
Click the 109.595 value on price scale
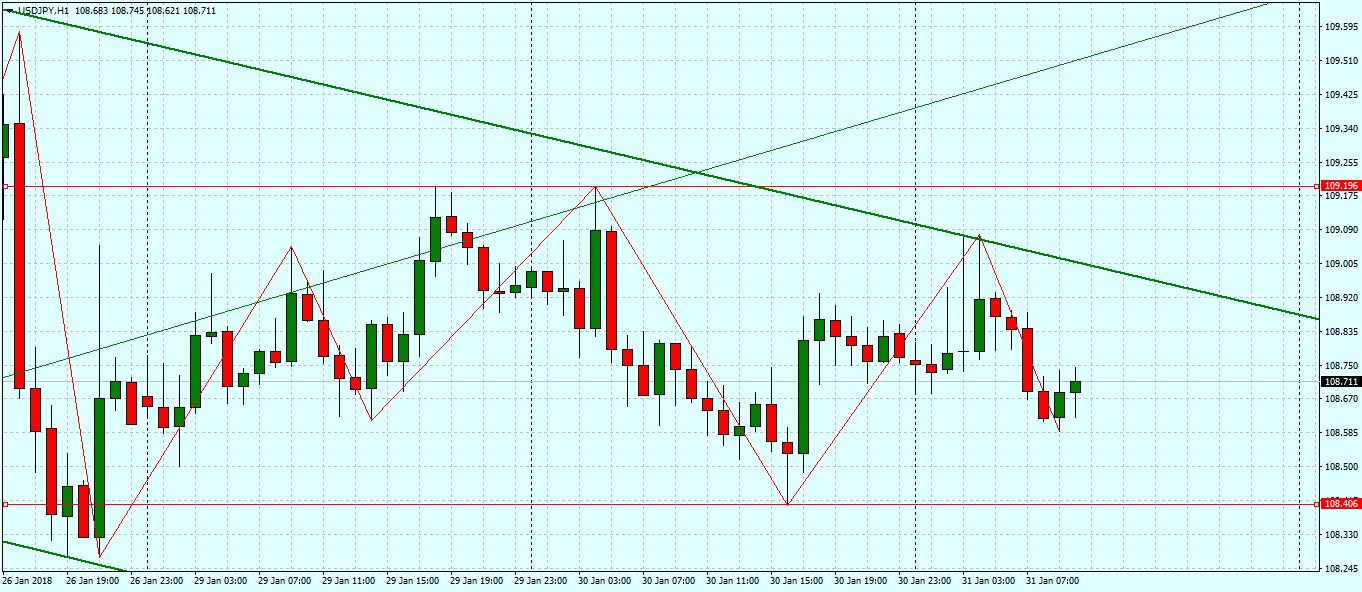[1340, 27]
